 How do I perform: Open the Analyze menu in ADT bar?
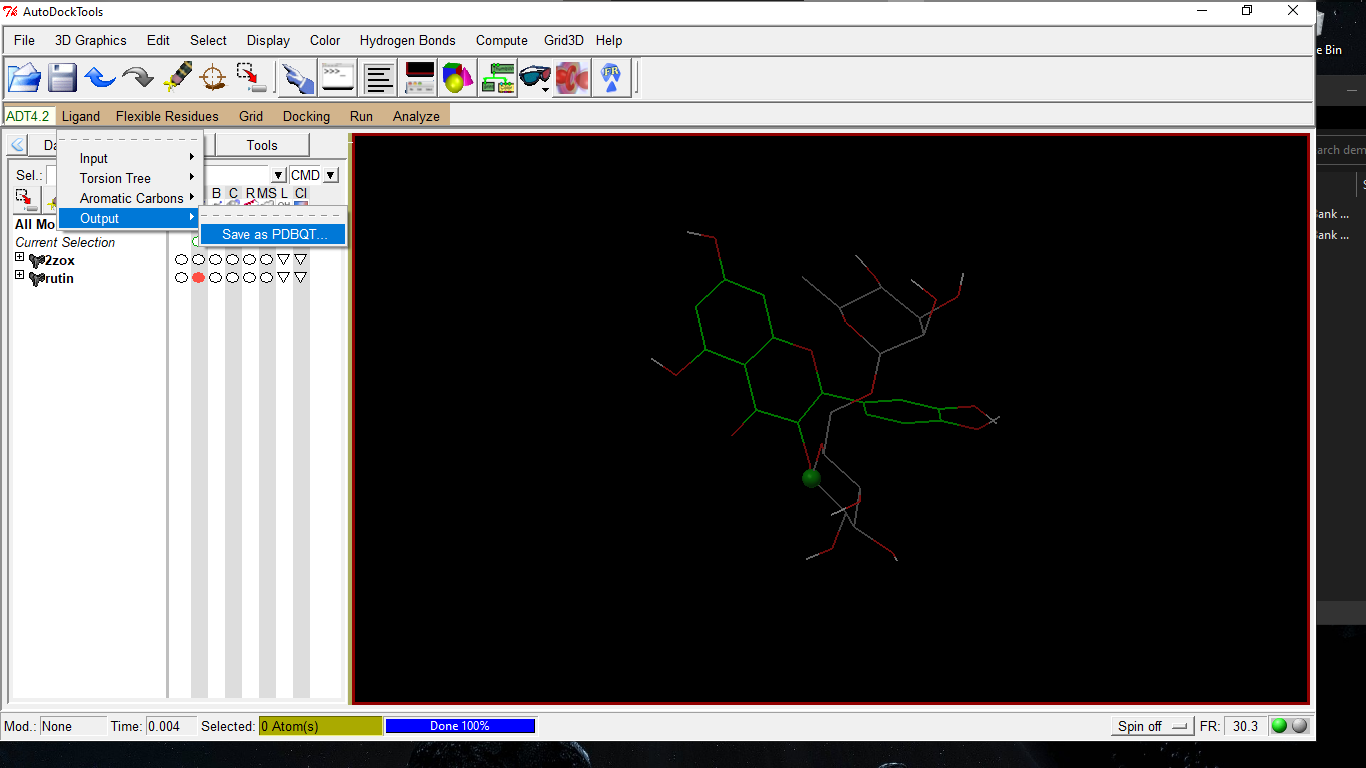point(416,116)
